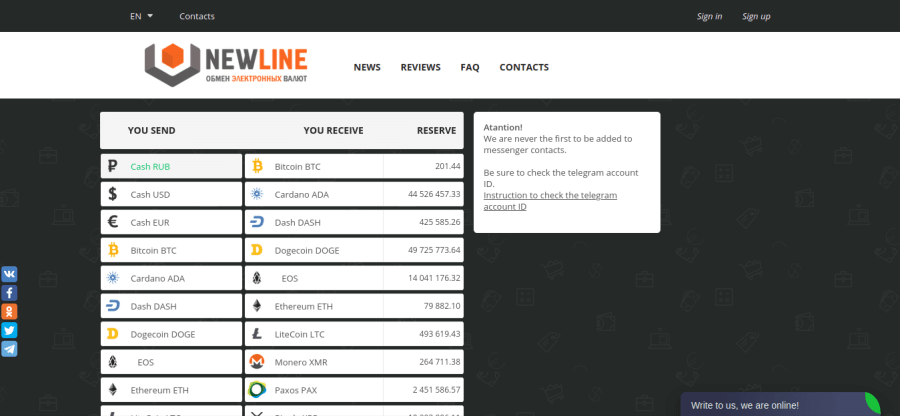Select Cash USD to send
Viewport: 900px width, 416px height.
(171, 195)
